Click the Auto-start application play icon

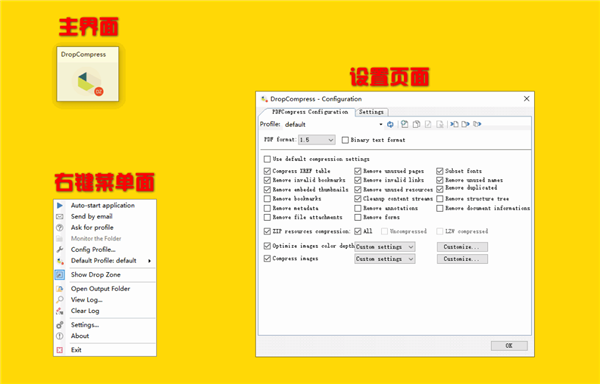(x=60, y=205)
